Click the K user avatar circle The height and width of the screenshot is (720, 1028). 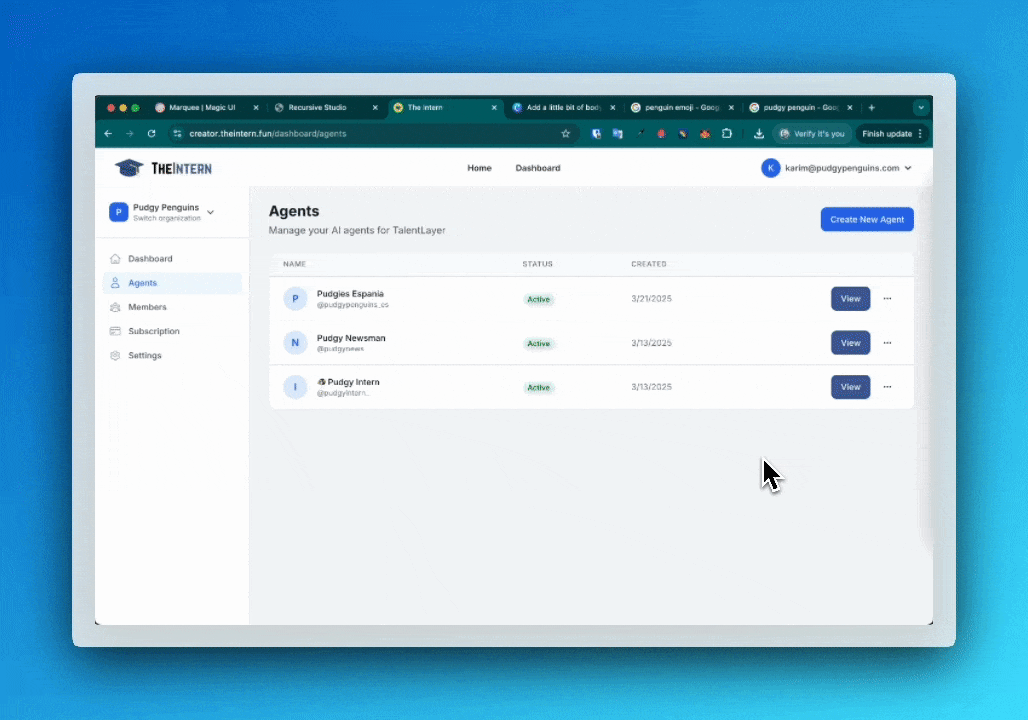pos(770,168)
